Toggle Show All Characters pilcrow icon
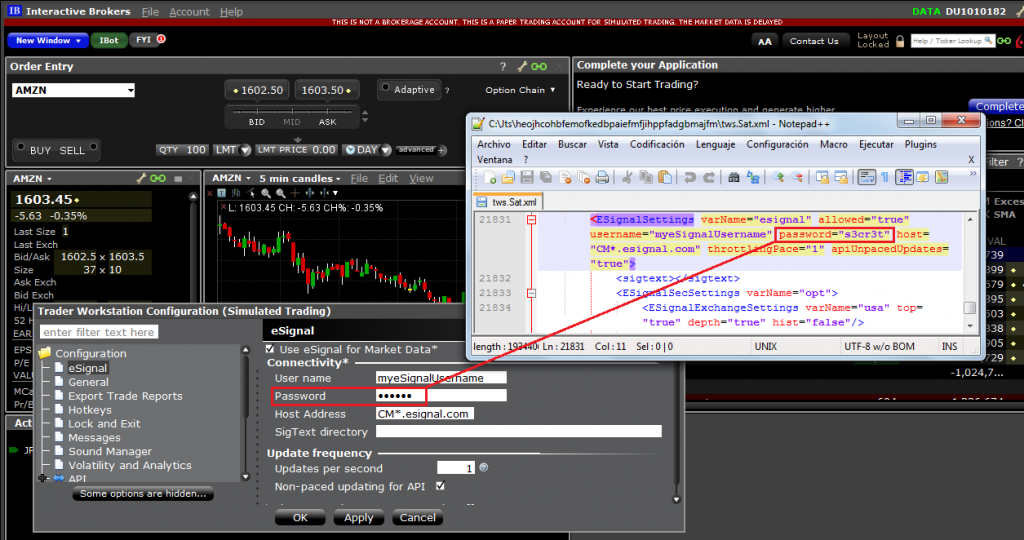Screen dimensions: 1024x540 (885, 177)
